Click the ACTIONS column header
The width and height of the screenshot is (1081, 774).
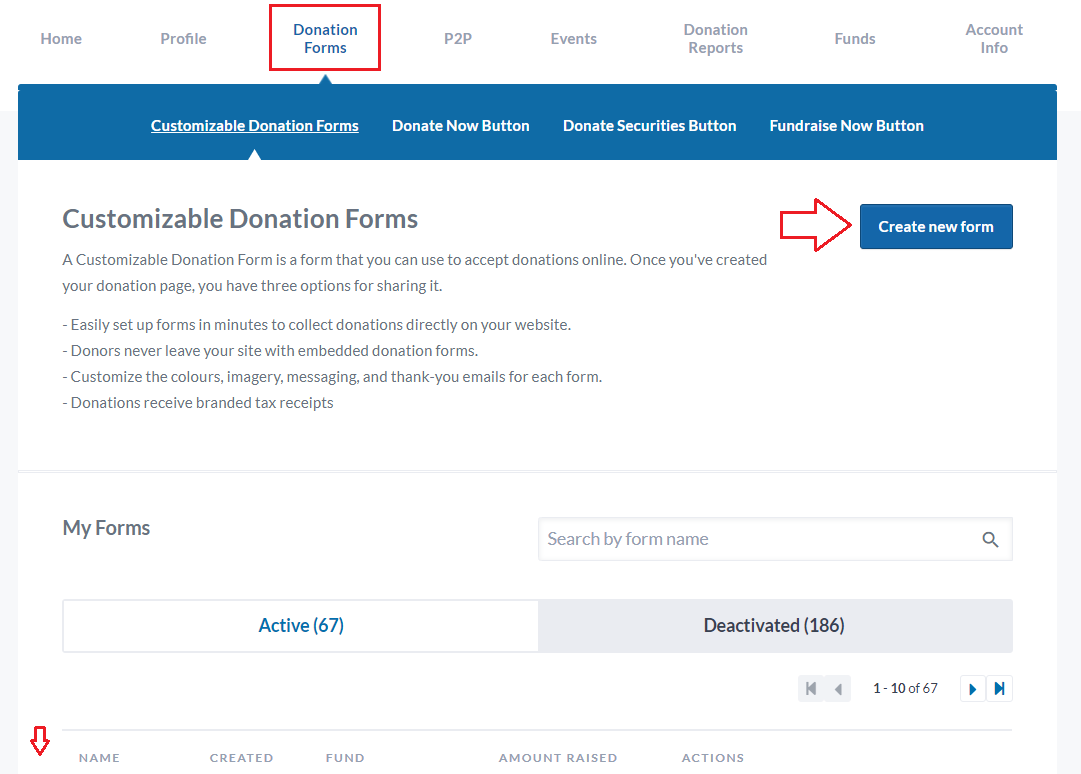pyautogui.click(x=713, y=758)
